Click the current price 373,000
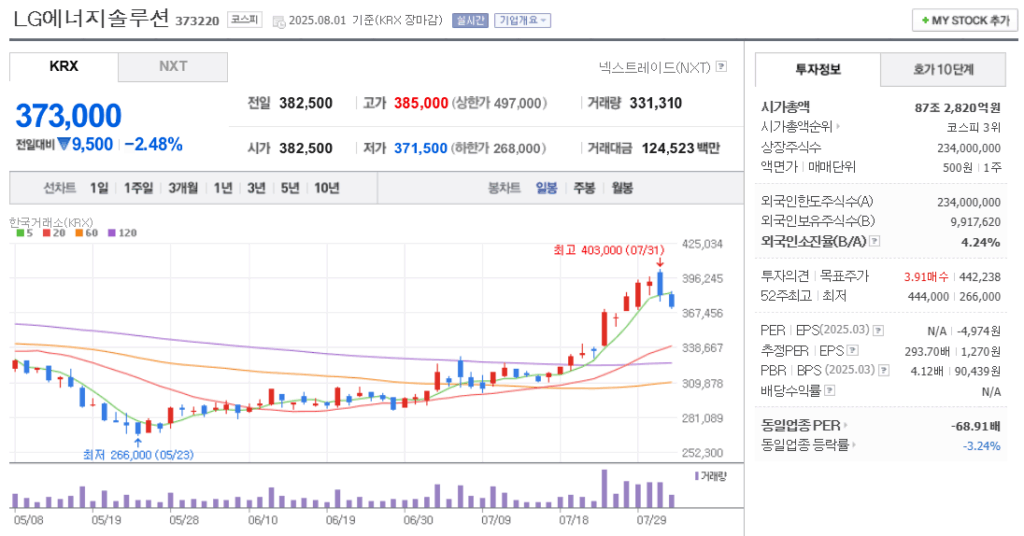 [69, 116]
